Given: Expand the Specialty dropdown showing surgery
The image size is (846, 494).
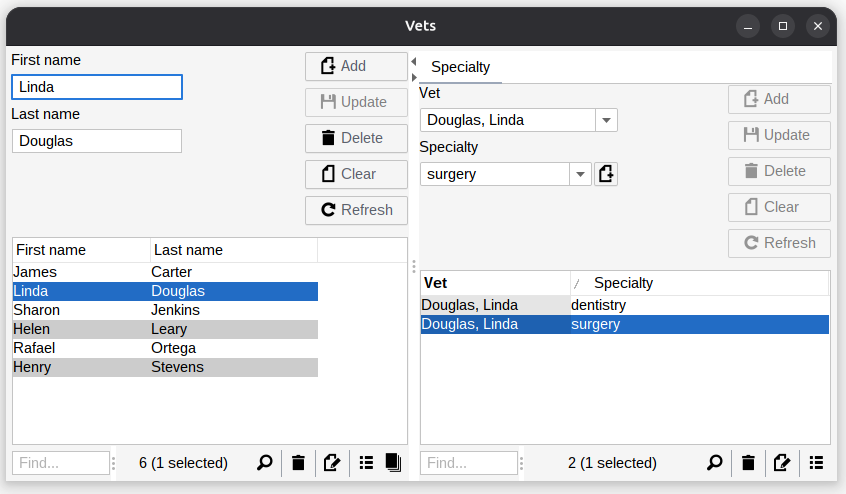Looking at the screenshot, I should [x=581, y=174].
